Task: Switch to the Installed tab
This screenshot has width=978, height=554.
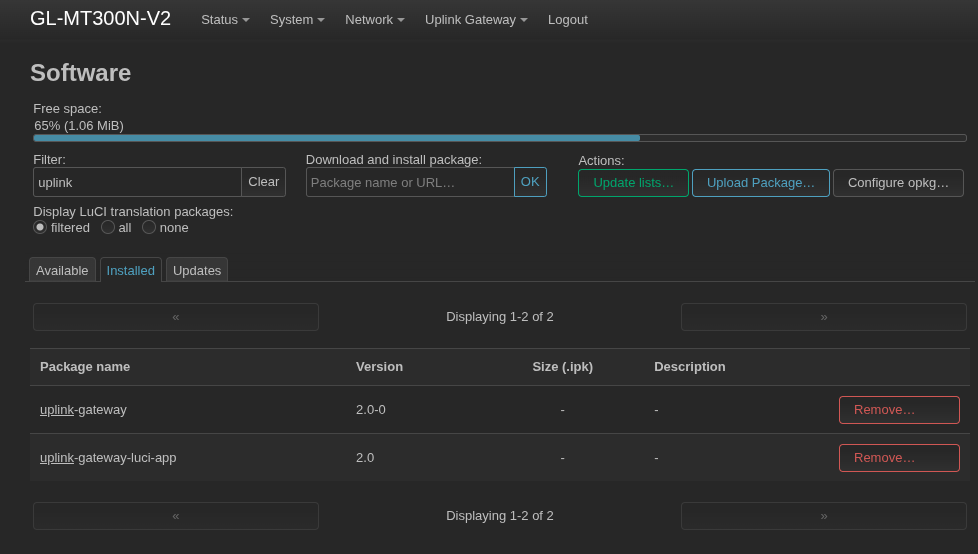Action: pos(130,270)
